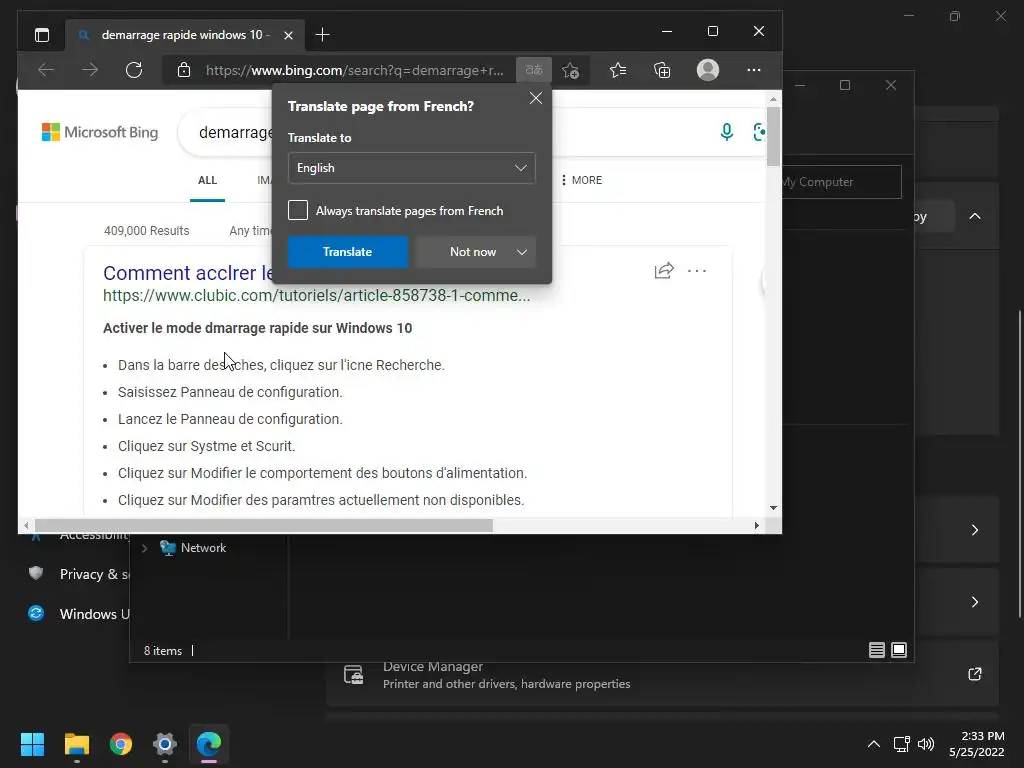Viewport: 1024px width, 768px height.
Task: Open Google Chrome from the taskbar
Action: click(x=121, y=744)
